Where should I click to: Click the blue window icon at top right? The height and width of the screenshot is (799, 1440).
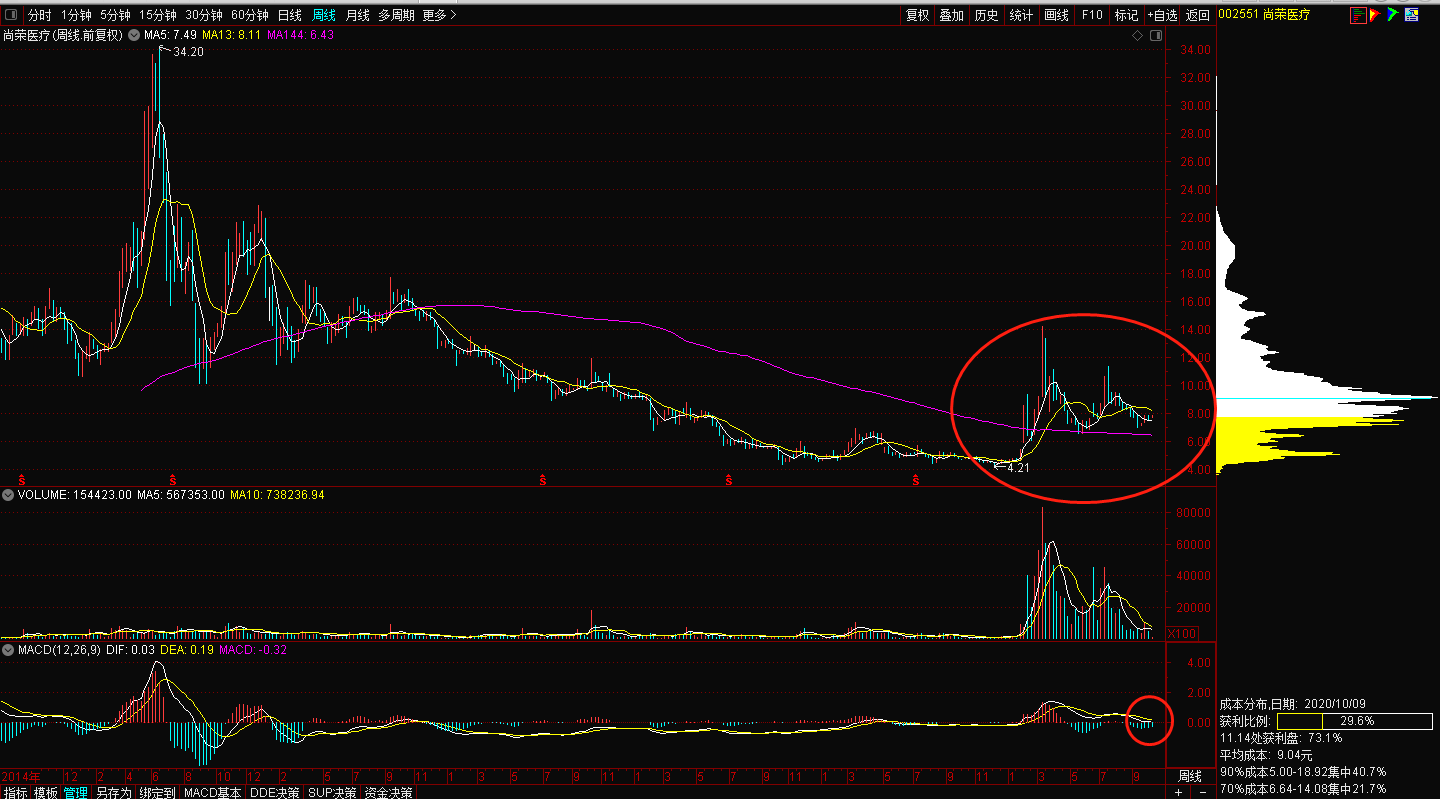coord(1411,15)
